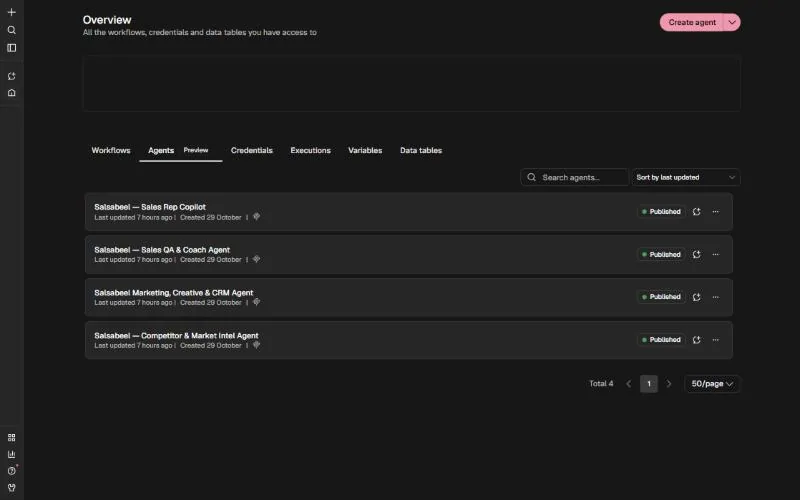
Task: Switch to the Workflows tab
Action: click(x=111, y=151)
